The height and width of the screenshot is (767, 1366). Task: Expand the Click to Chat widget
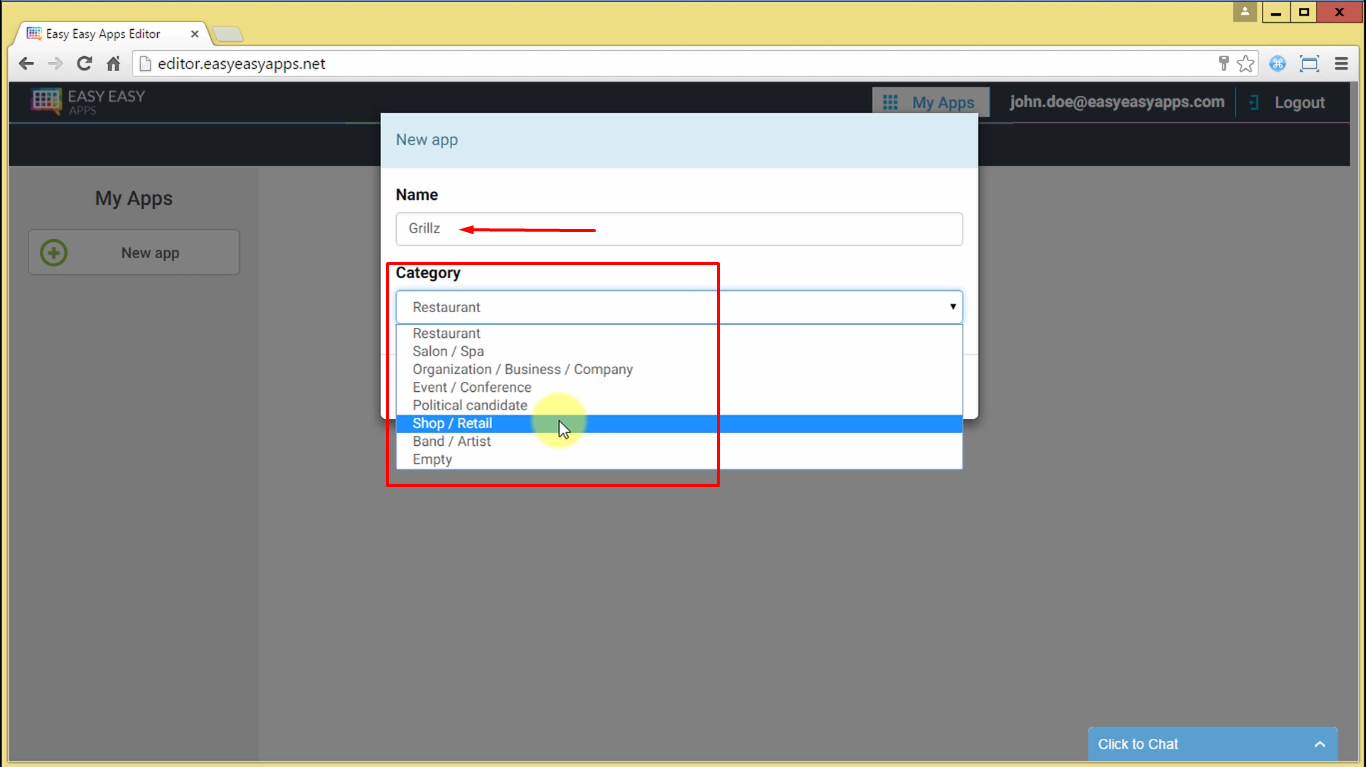click(x=1212, y=744)
